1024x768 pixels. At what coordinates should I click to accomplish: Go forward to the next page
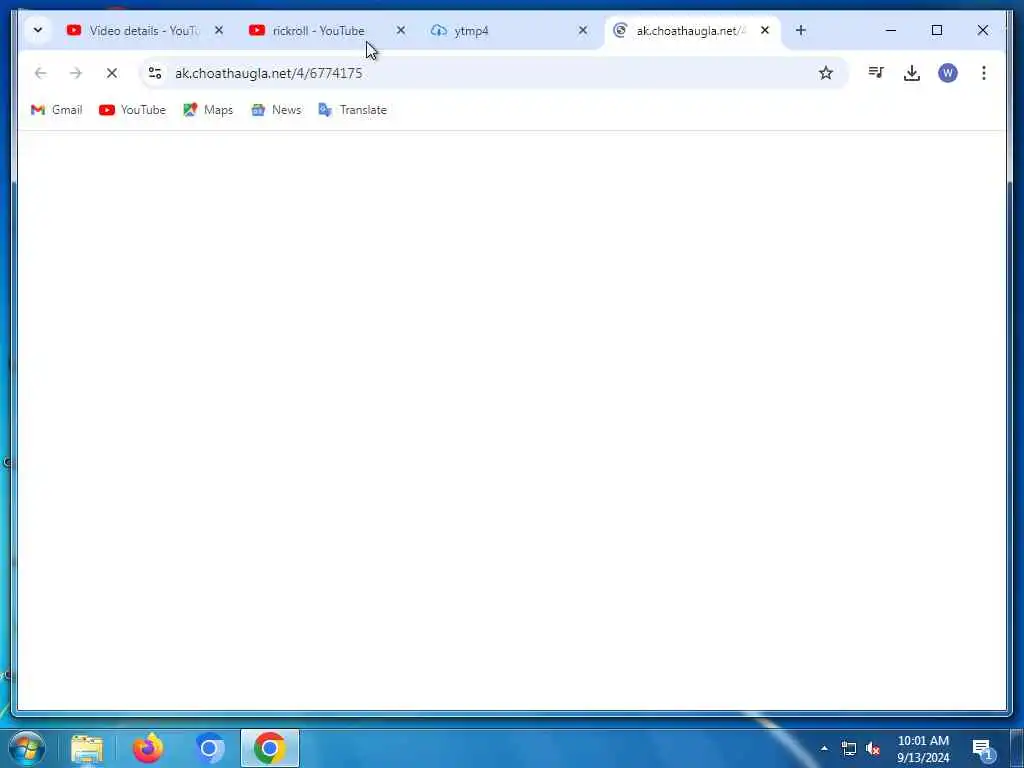coord(76,73)
